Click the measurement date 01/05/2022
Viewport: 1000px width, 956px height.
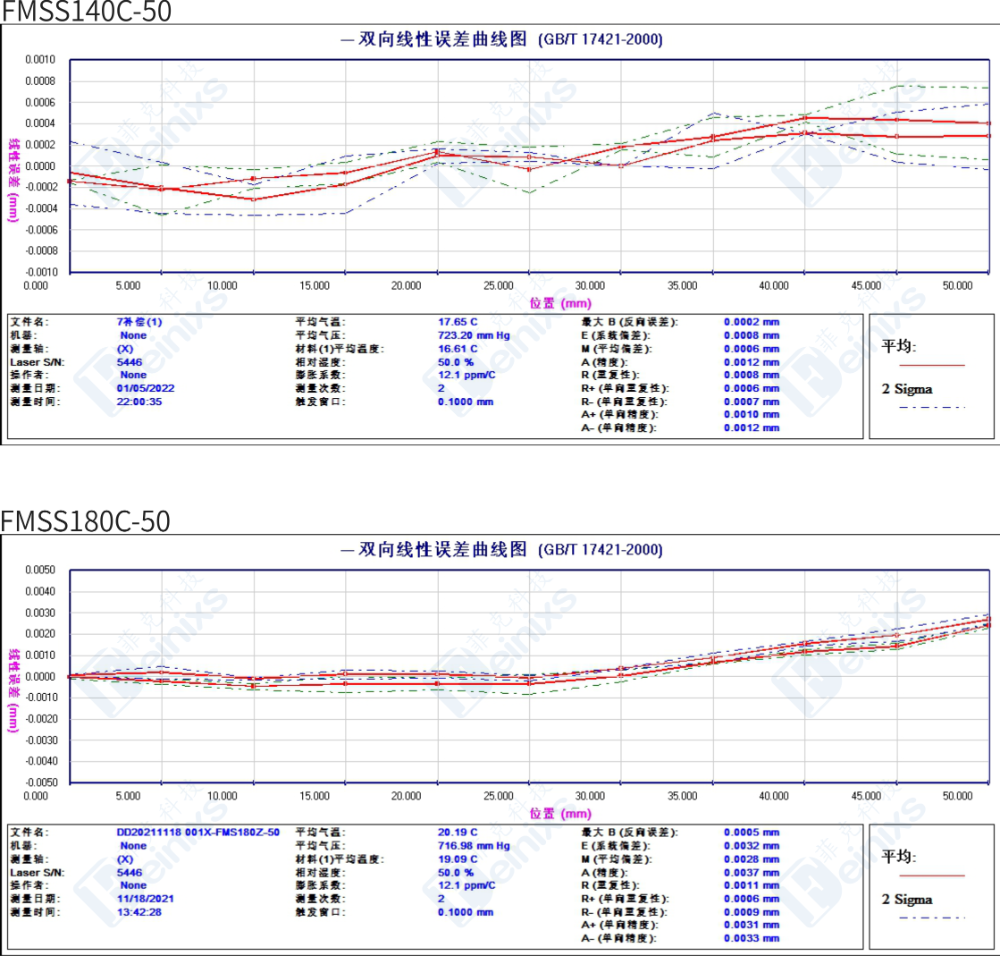(x=145, y=388)
